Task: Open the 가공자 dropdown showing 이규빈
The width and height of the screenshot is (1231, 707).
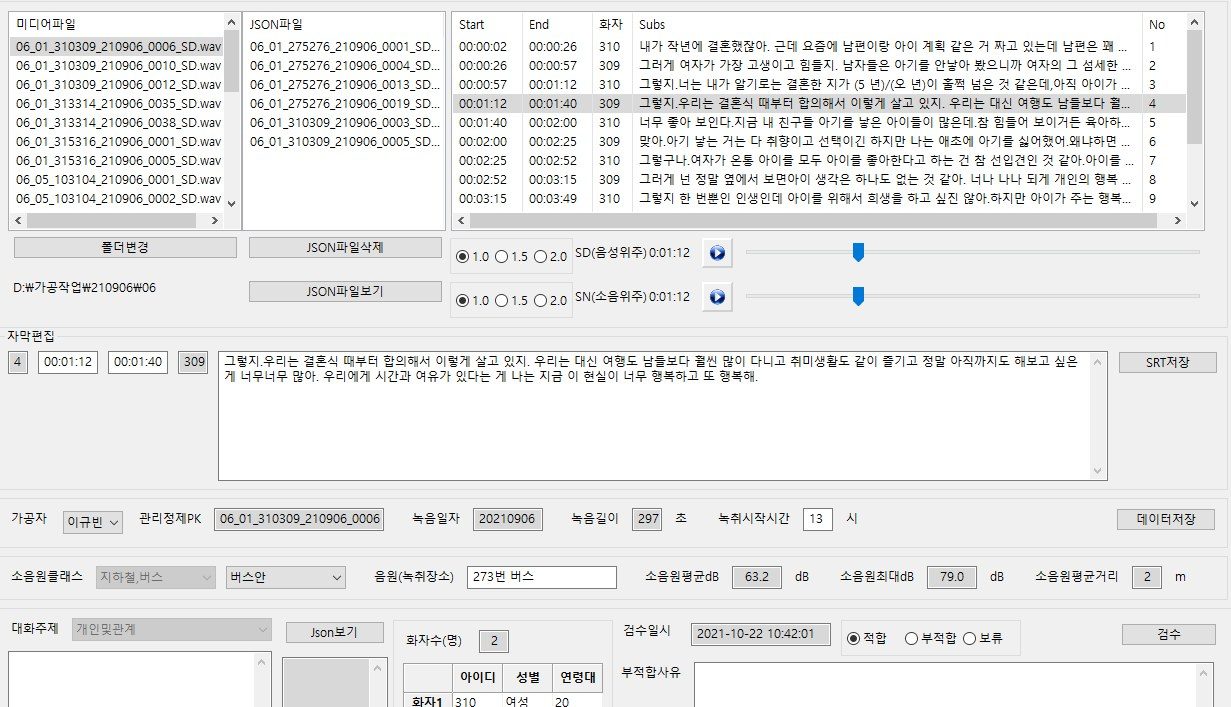Action: pyautogui.click(x=92, y=521)
